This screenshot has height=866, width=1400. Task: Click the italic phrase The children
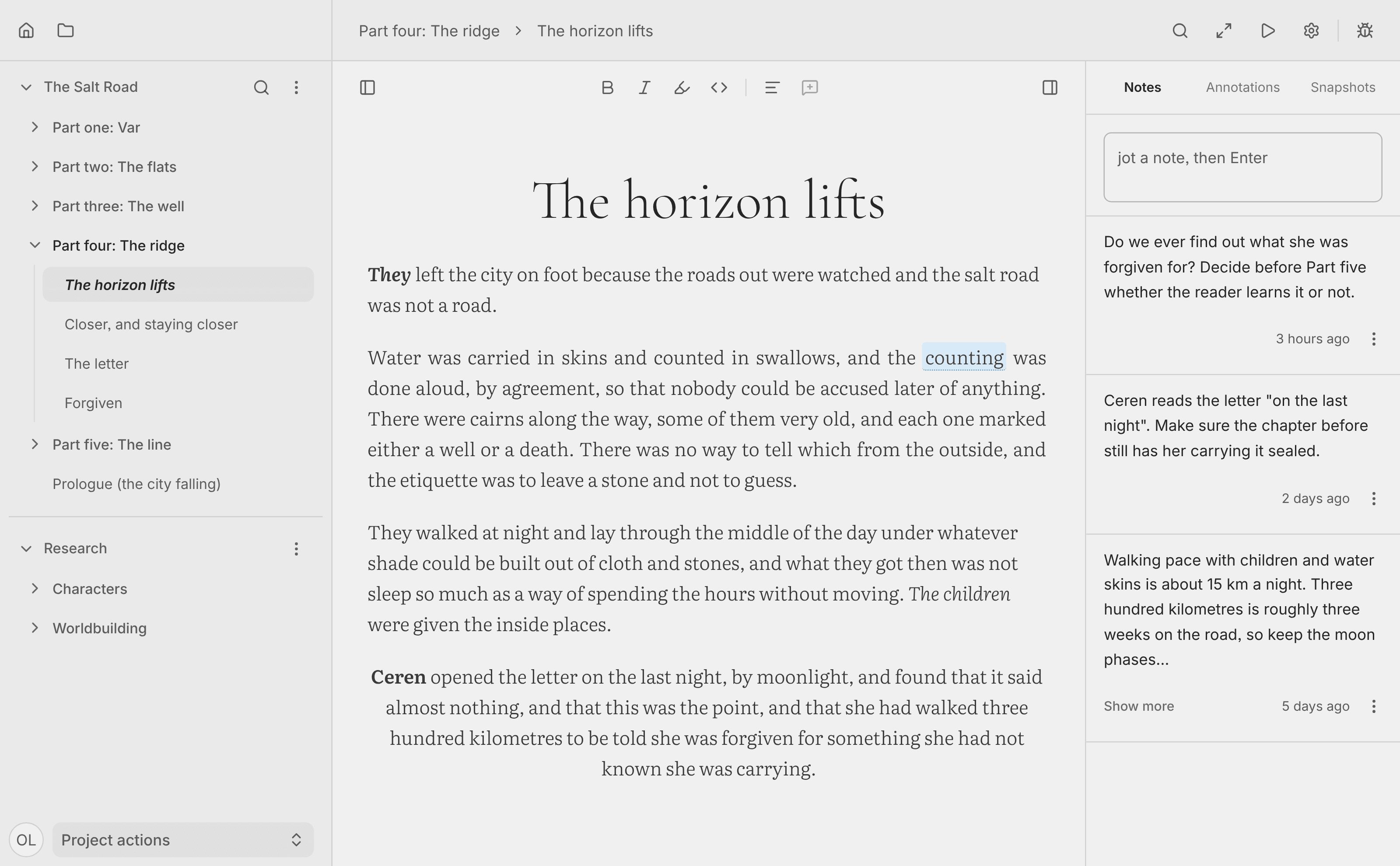(959, 594)
